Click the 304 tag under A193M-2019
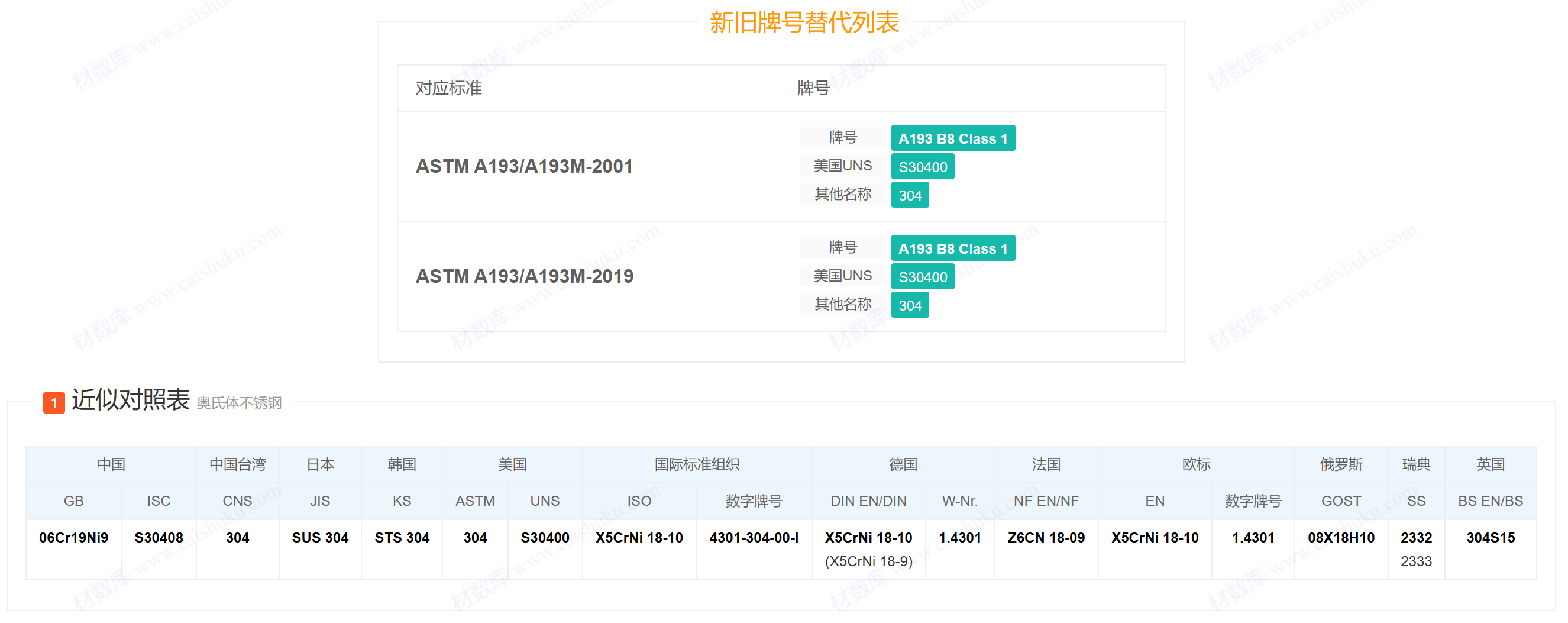 pyautogui.click(x=909, y=306)
